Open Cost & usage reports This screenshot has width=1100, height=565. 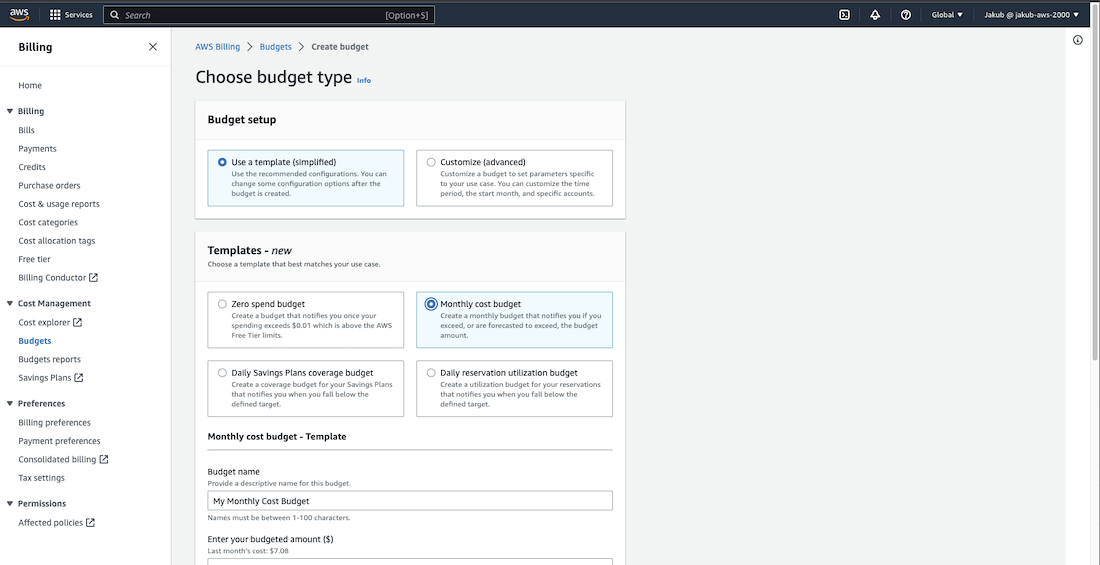click(59, 204)
